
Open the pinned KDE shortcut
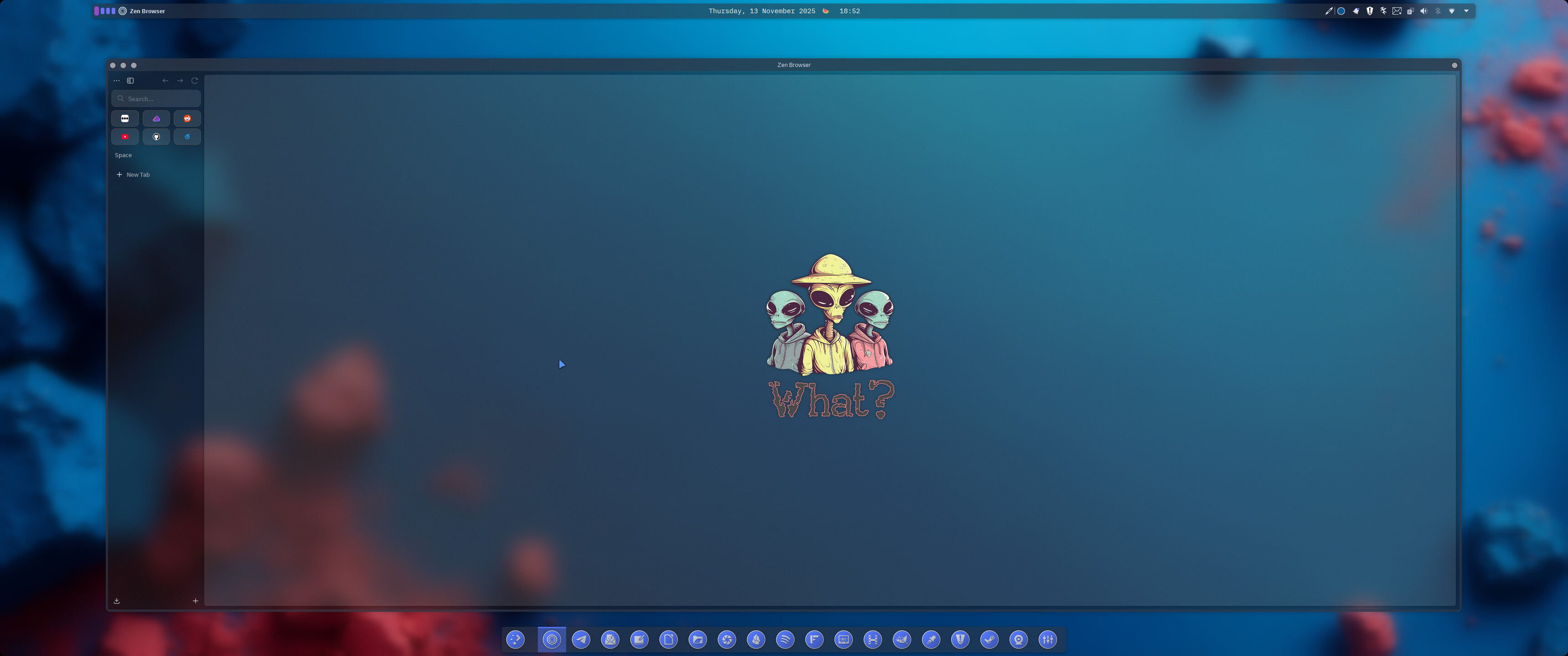[x=187, y=137]
